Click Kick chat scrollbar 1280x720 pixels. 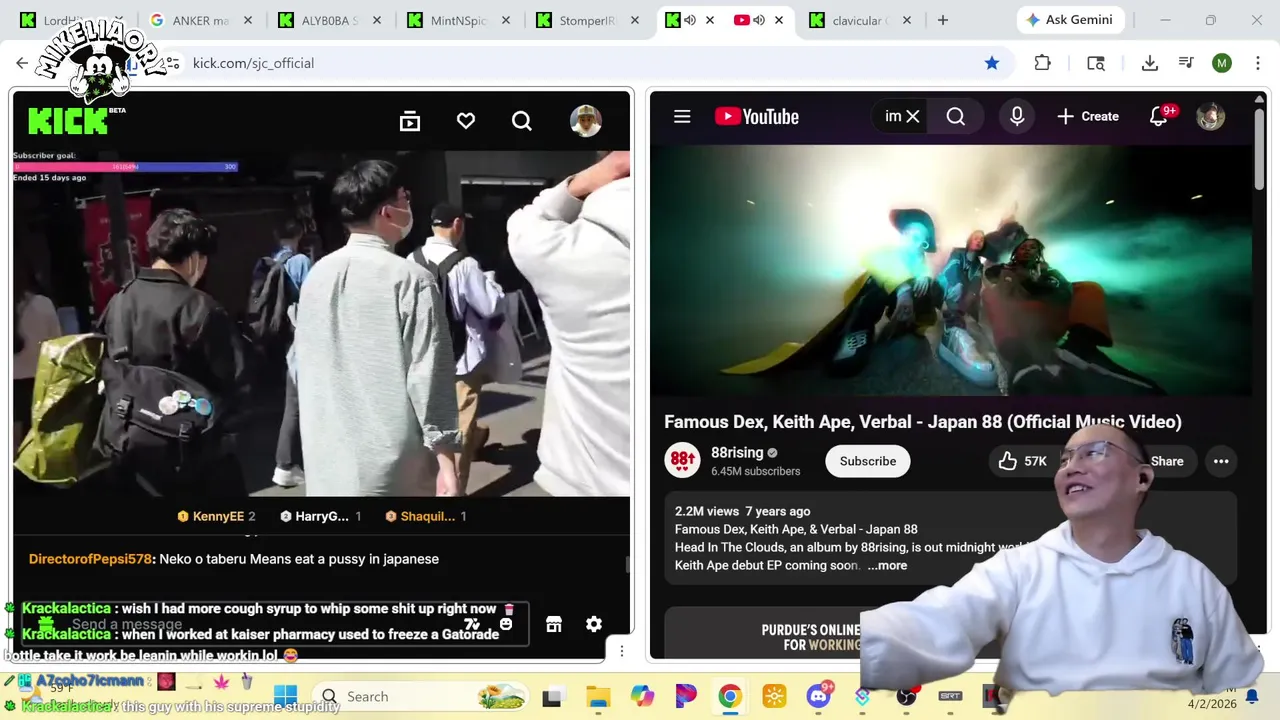(628, 565)
